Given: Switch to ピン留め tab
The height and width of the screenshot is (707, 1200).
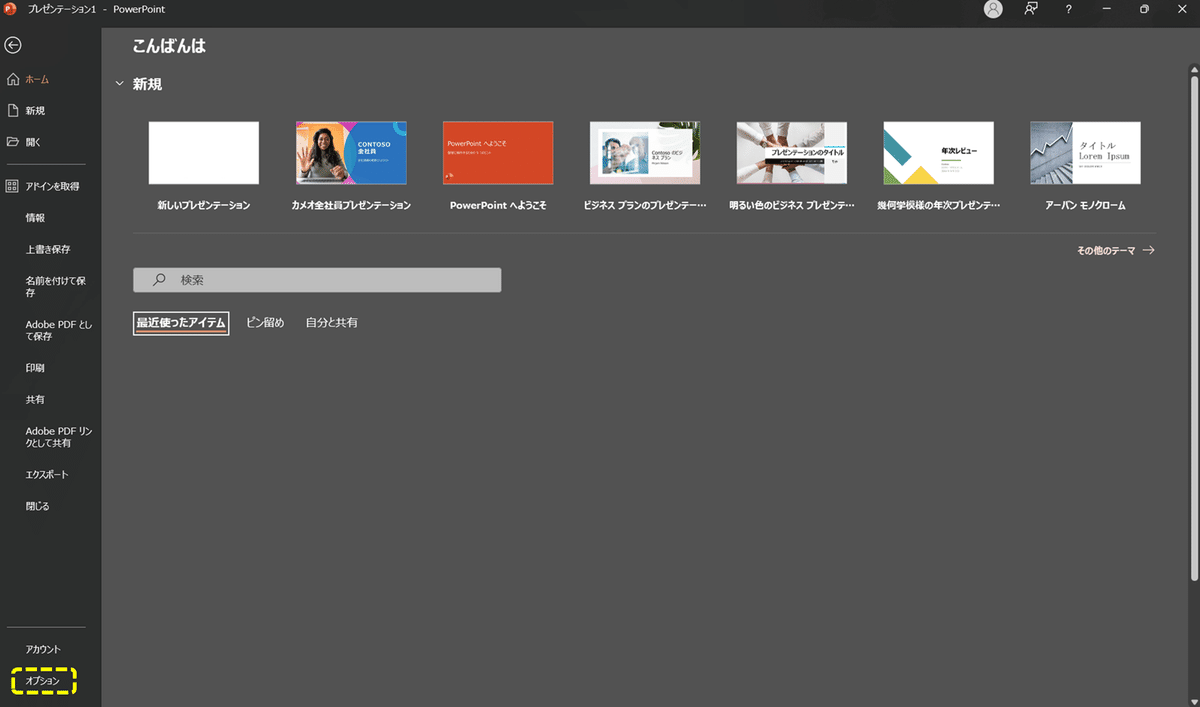Looking at the screenshot, I should pos(265,323).
